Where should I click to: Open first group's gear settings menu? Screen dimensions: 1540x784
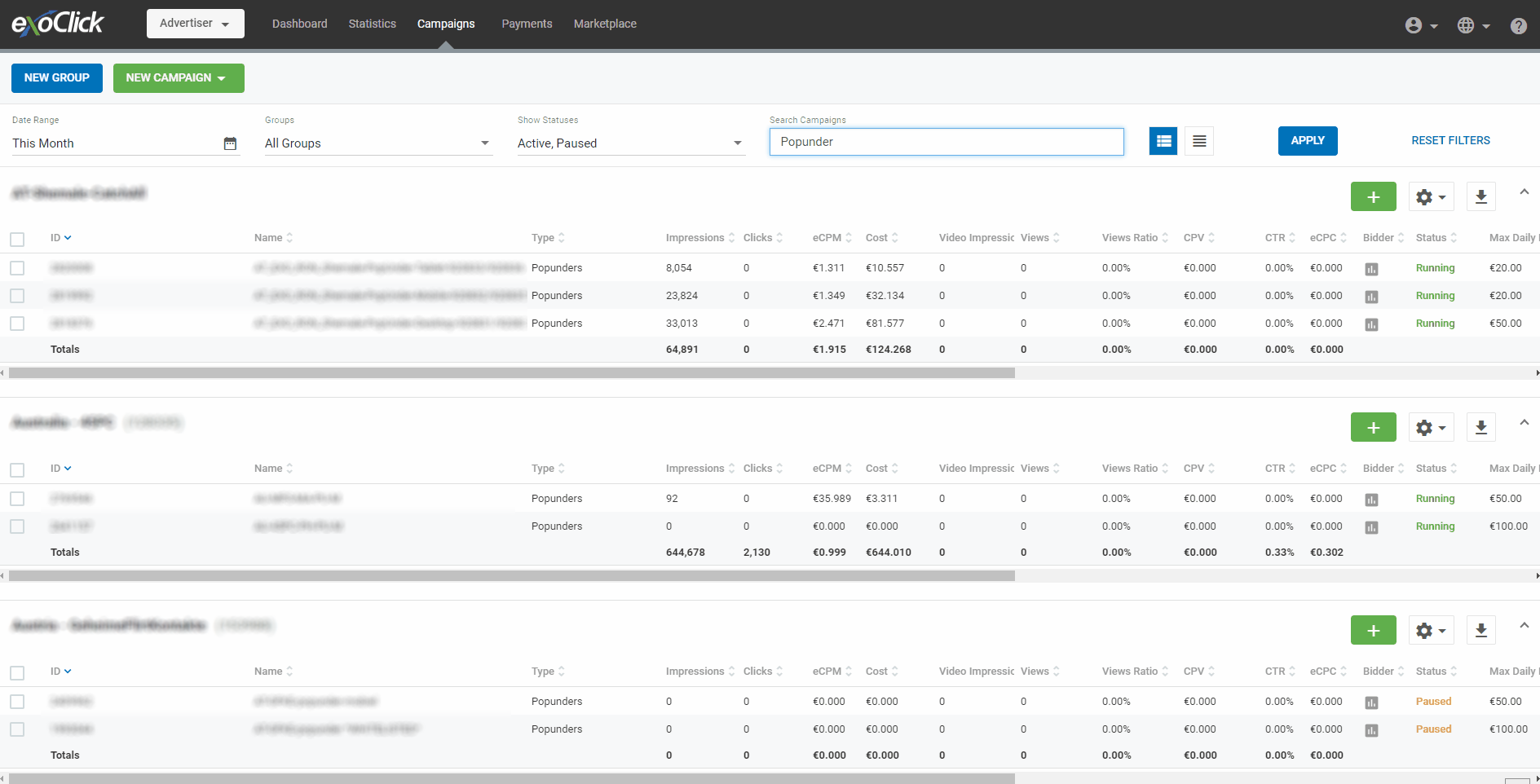tap(1431, 196)
